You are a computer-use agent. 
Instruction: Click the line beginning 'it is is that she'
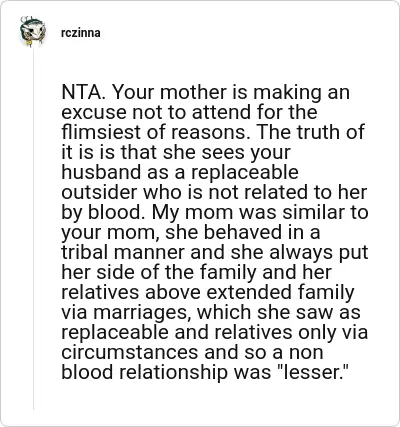pyautogui.click(x=176, y=153)
